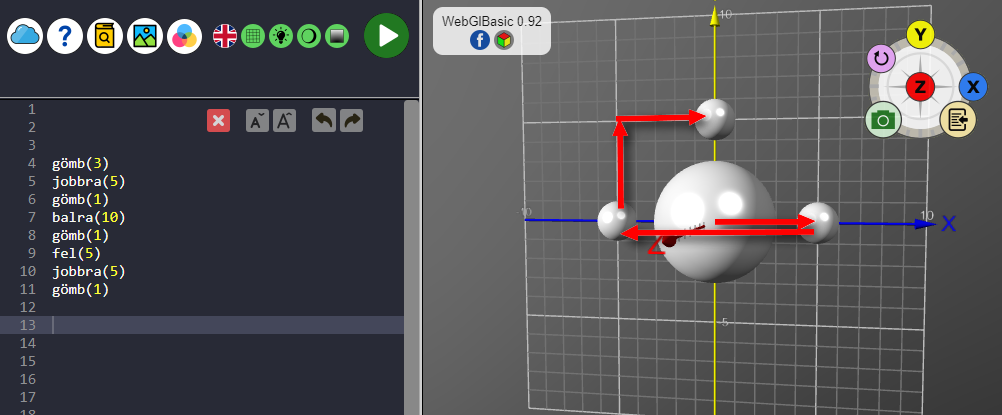Toggle the green grid display button
This screenshot has height=415, width=1002.
point(253,37)
